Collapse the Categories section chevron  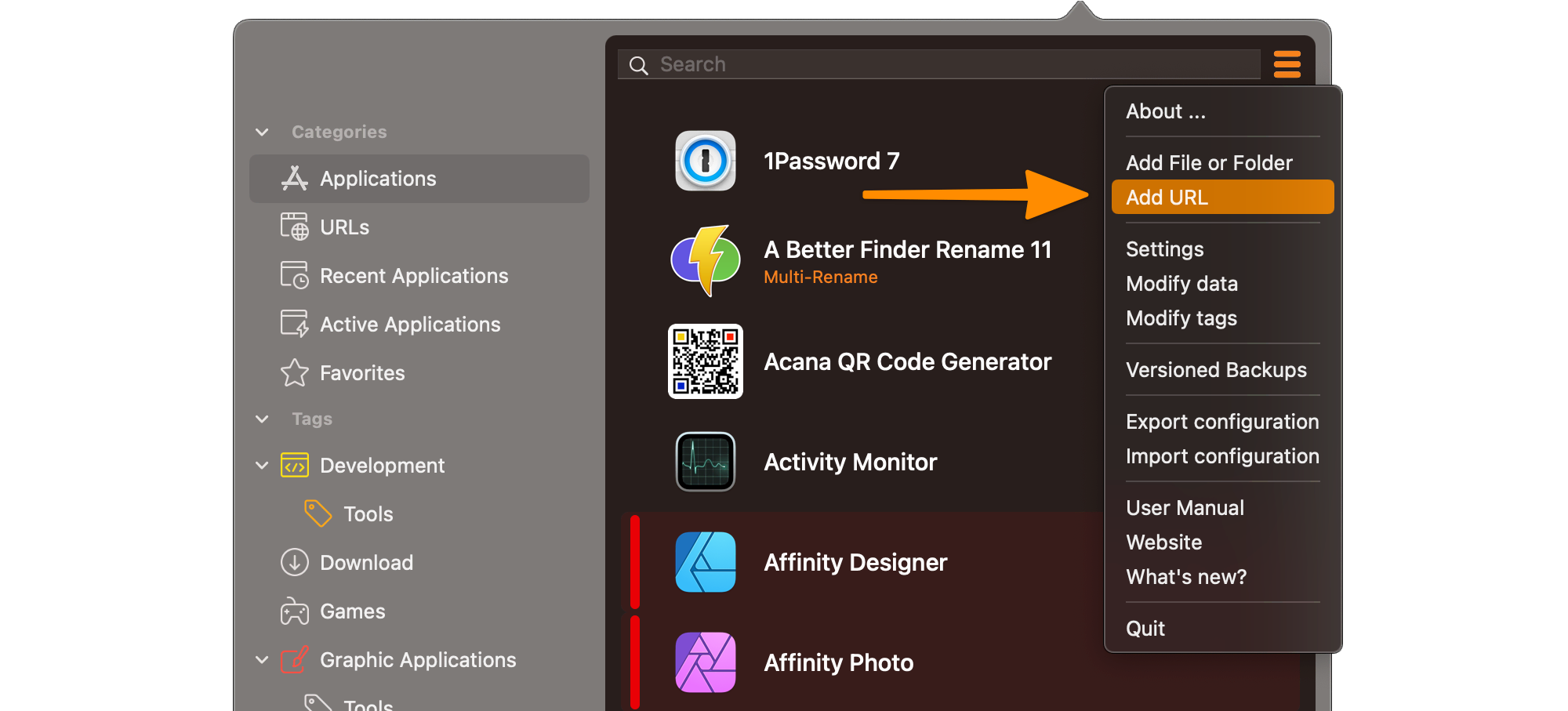(x=263, y=132)
